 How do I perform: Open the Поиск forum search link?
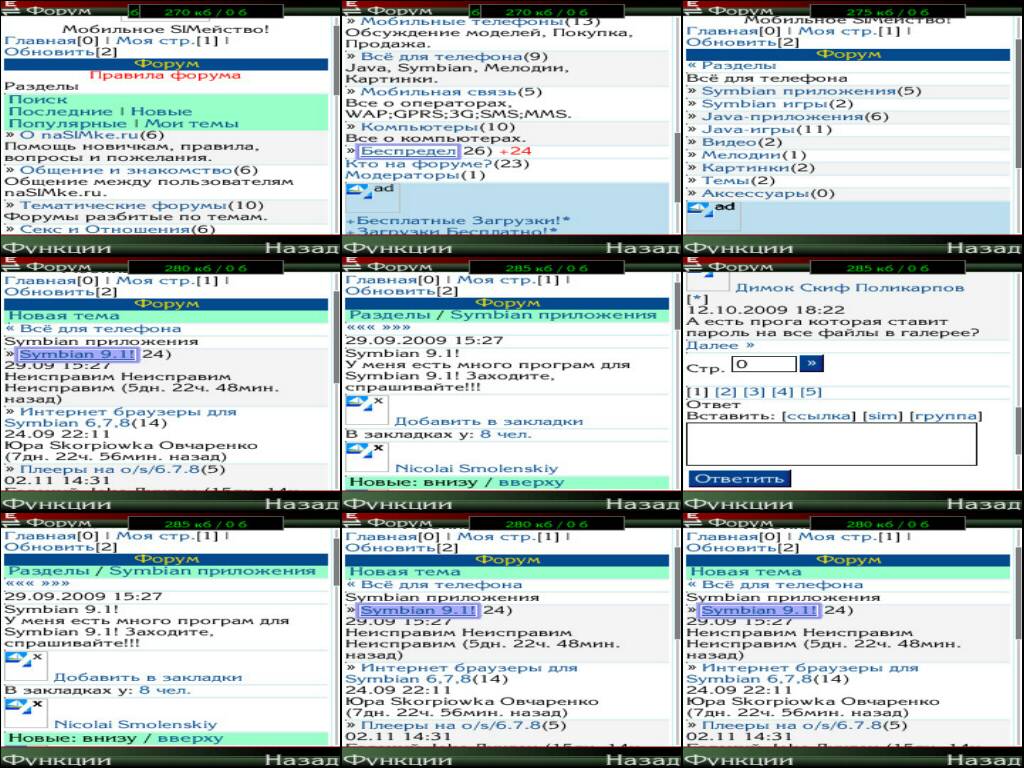(38, 99)
